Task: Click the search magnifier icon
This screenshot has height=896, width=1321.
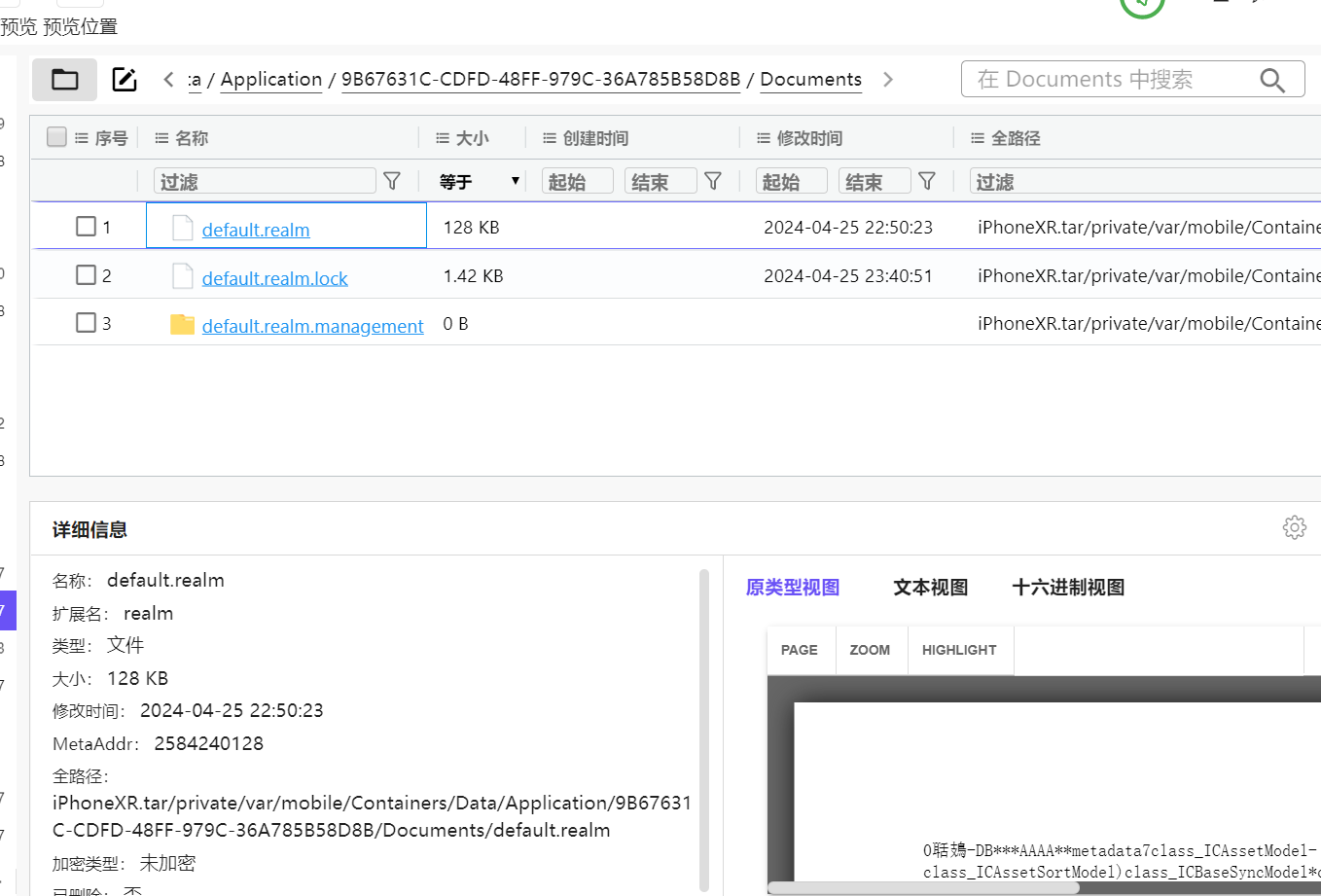Action: click(1272, 80)
